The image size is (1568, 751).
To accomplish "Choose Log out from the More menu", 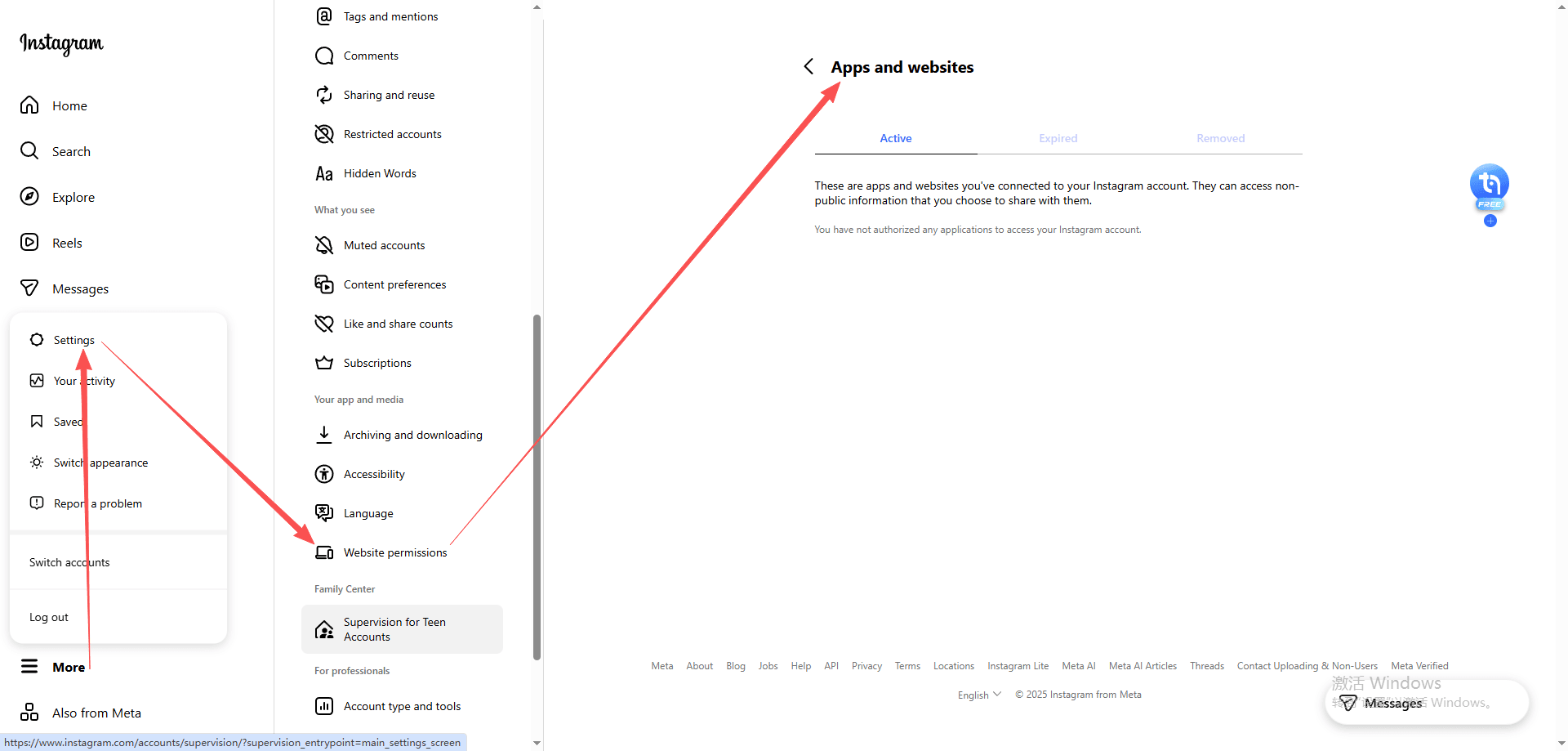I will pos(118,617).
